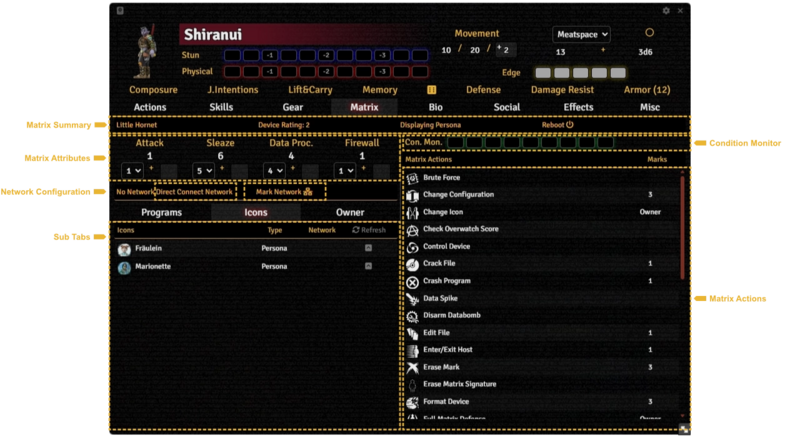Click the Crack File action icon
This screenshot has height=438, width=800.
click(412, 263)
